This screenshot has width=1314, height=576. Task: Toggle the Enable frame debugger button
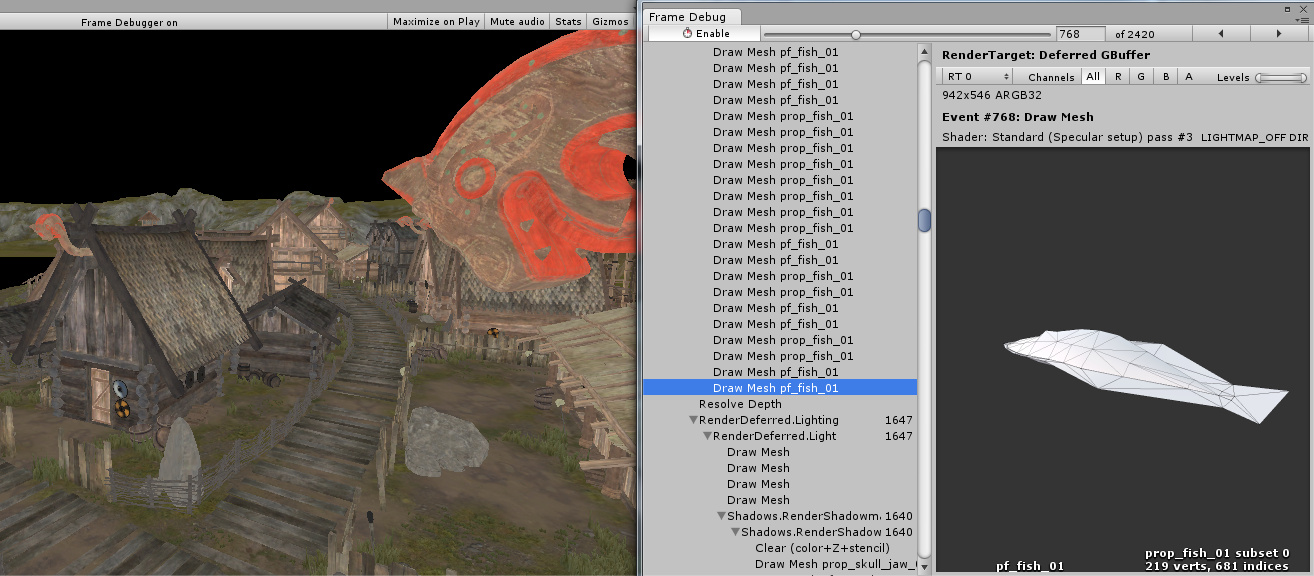click(706, 34)
